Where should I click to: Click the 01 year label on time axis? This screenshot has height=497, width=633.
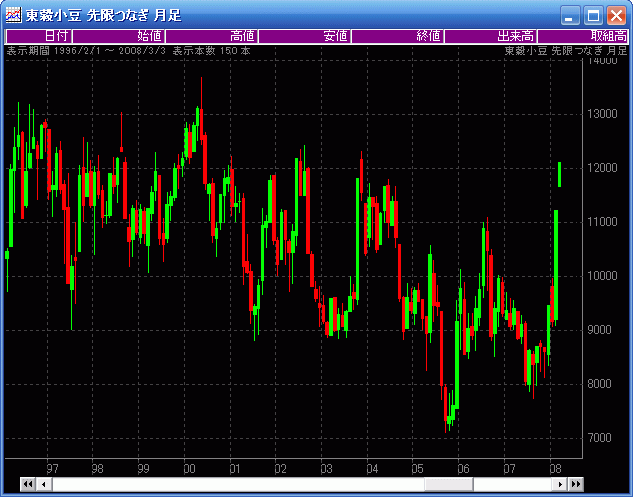click(x=235, y=469)
